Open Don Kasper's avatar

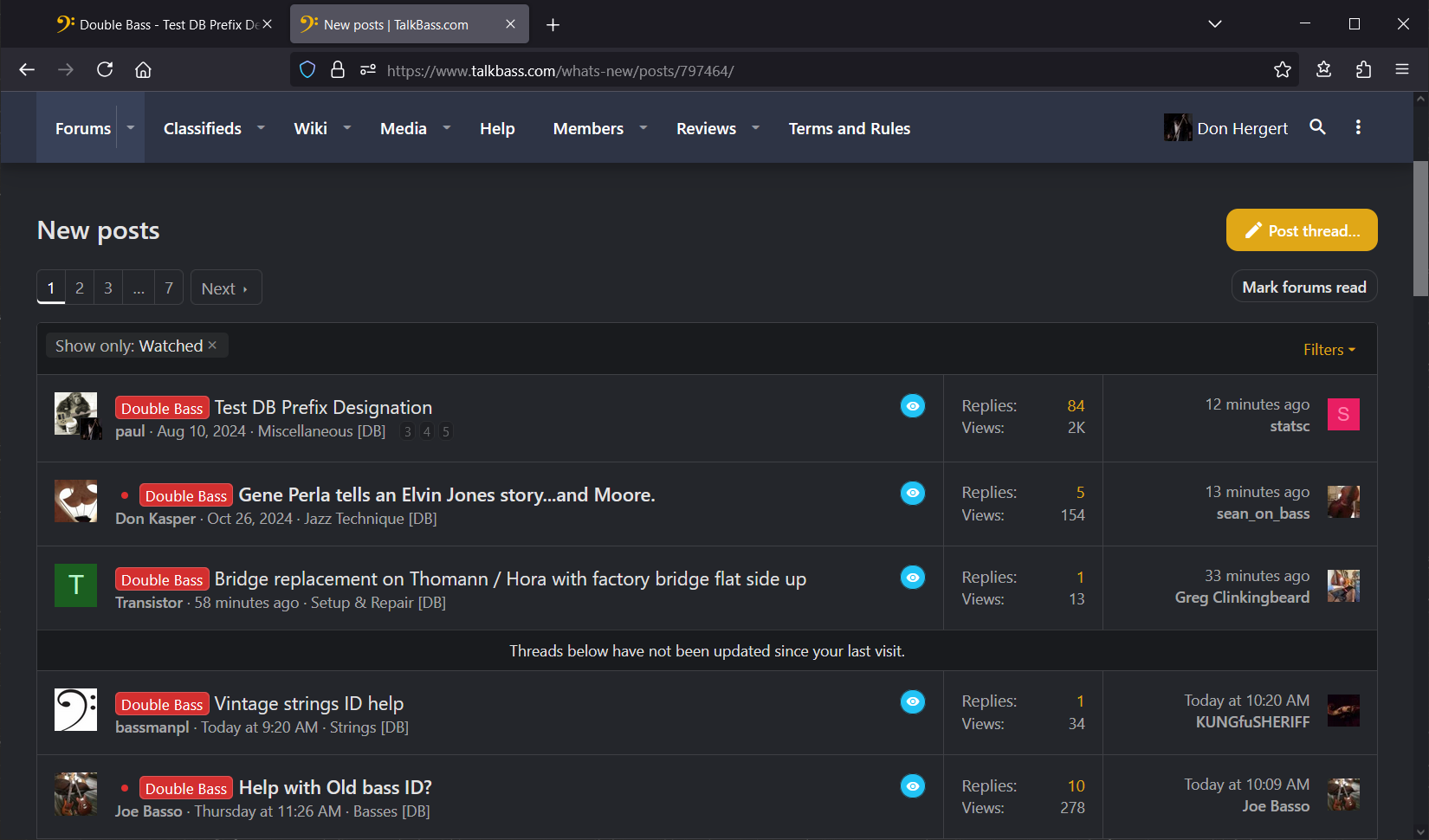[75, 501]
